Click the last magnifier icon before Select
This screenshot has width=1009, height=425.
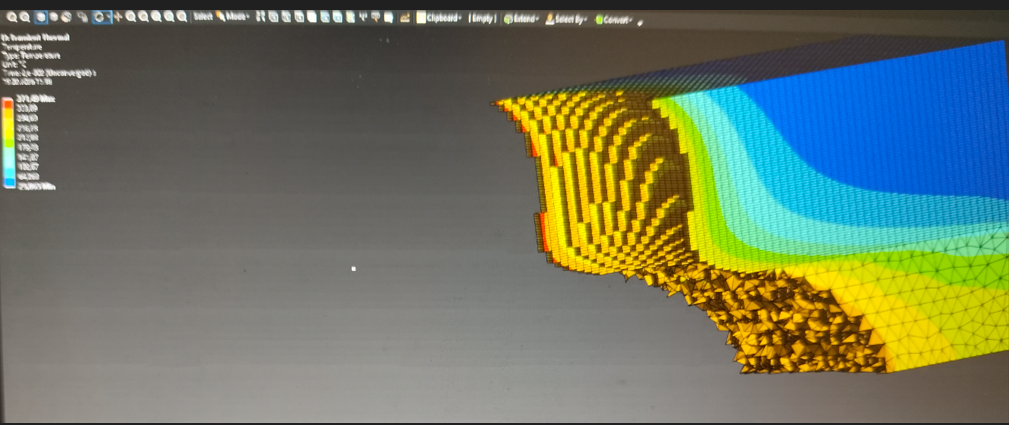181,17
